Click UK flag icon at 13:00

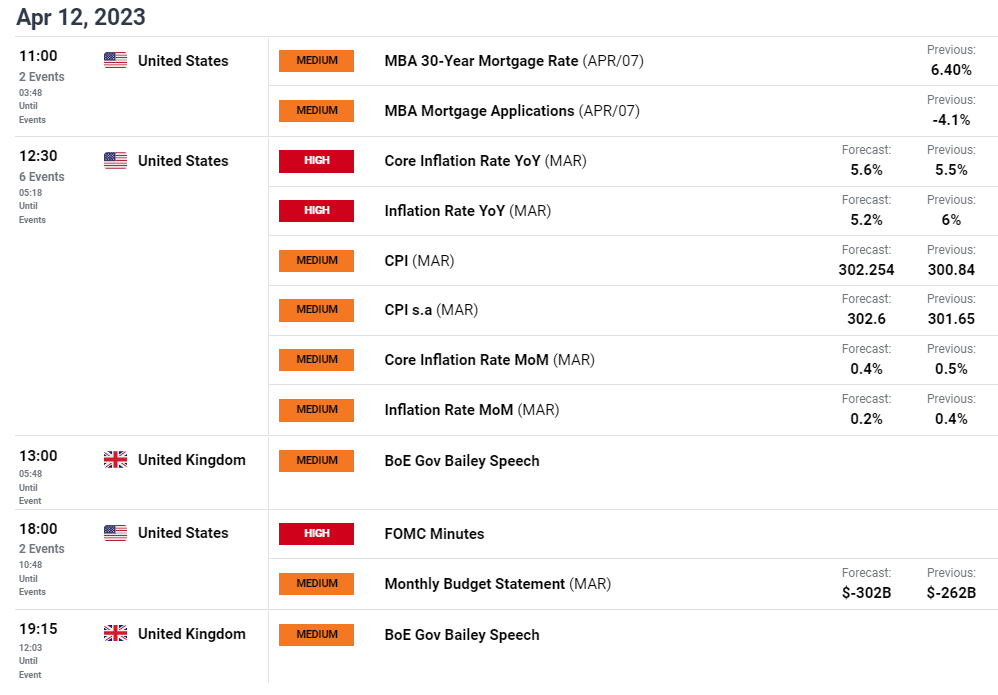pyautogui.click(x=115, y=460)
